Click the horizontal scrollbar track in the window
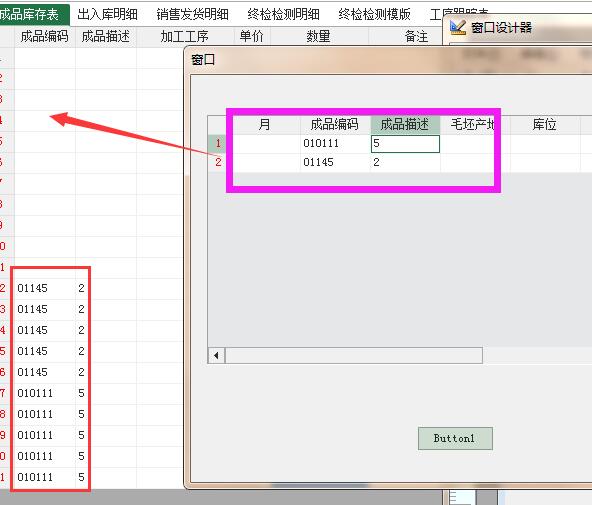This screenshot has height=505, width=592. (354, 356)
